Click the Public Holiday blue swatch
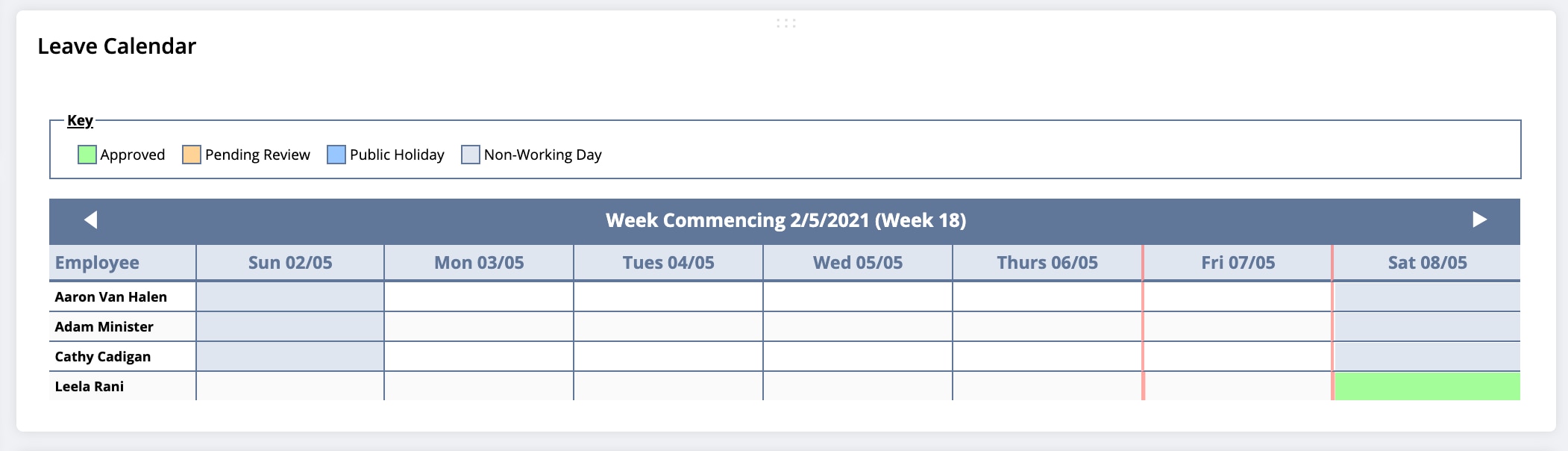The width and height of the screenshot is (1568, 451). pos(336,155)
